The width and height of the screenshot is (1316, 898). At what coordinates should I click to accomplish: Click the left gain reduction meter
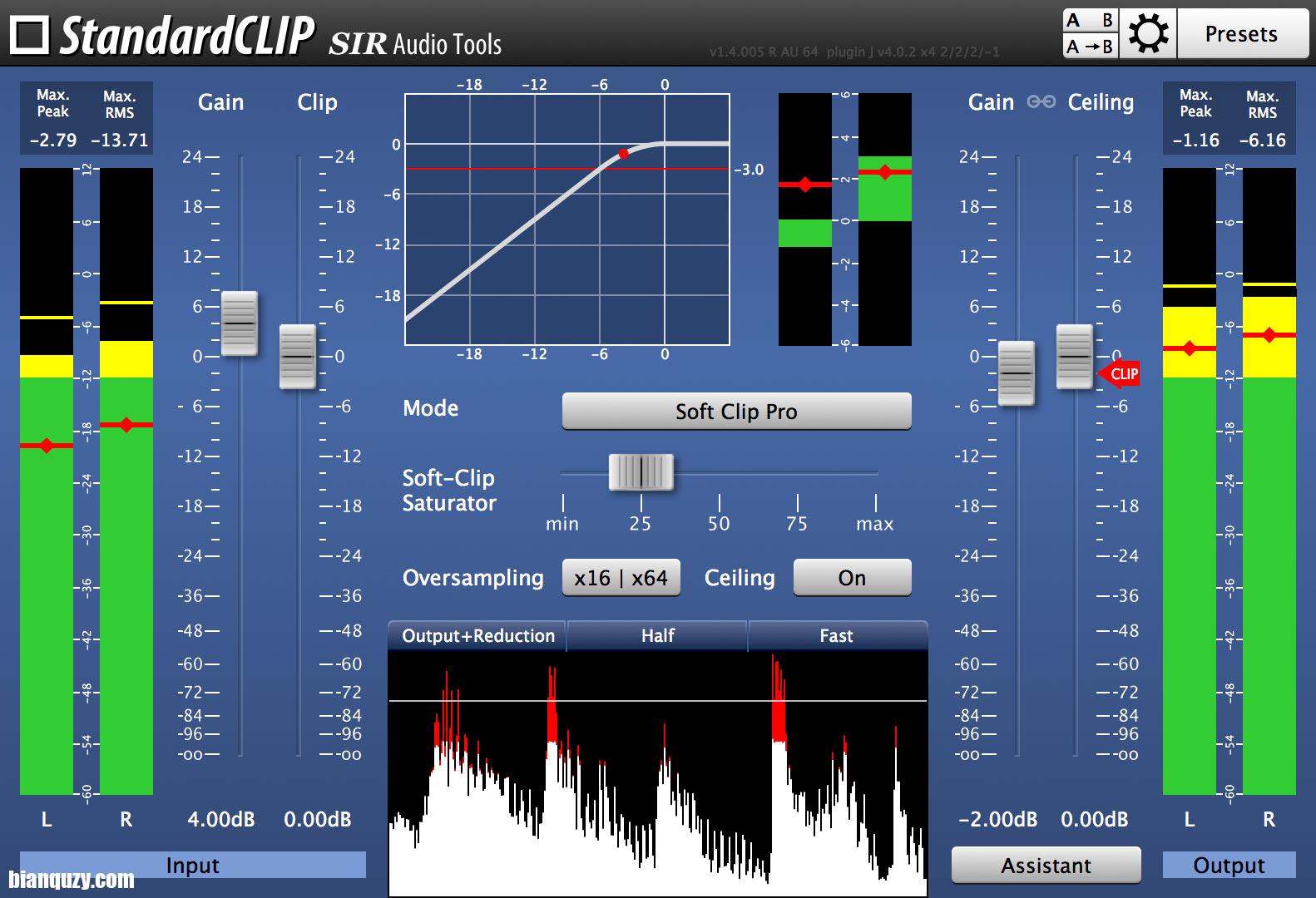pyautogui.click(x=805, y=220)
